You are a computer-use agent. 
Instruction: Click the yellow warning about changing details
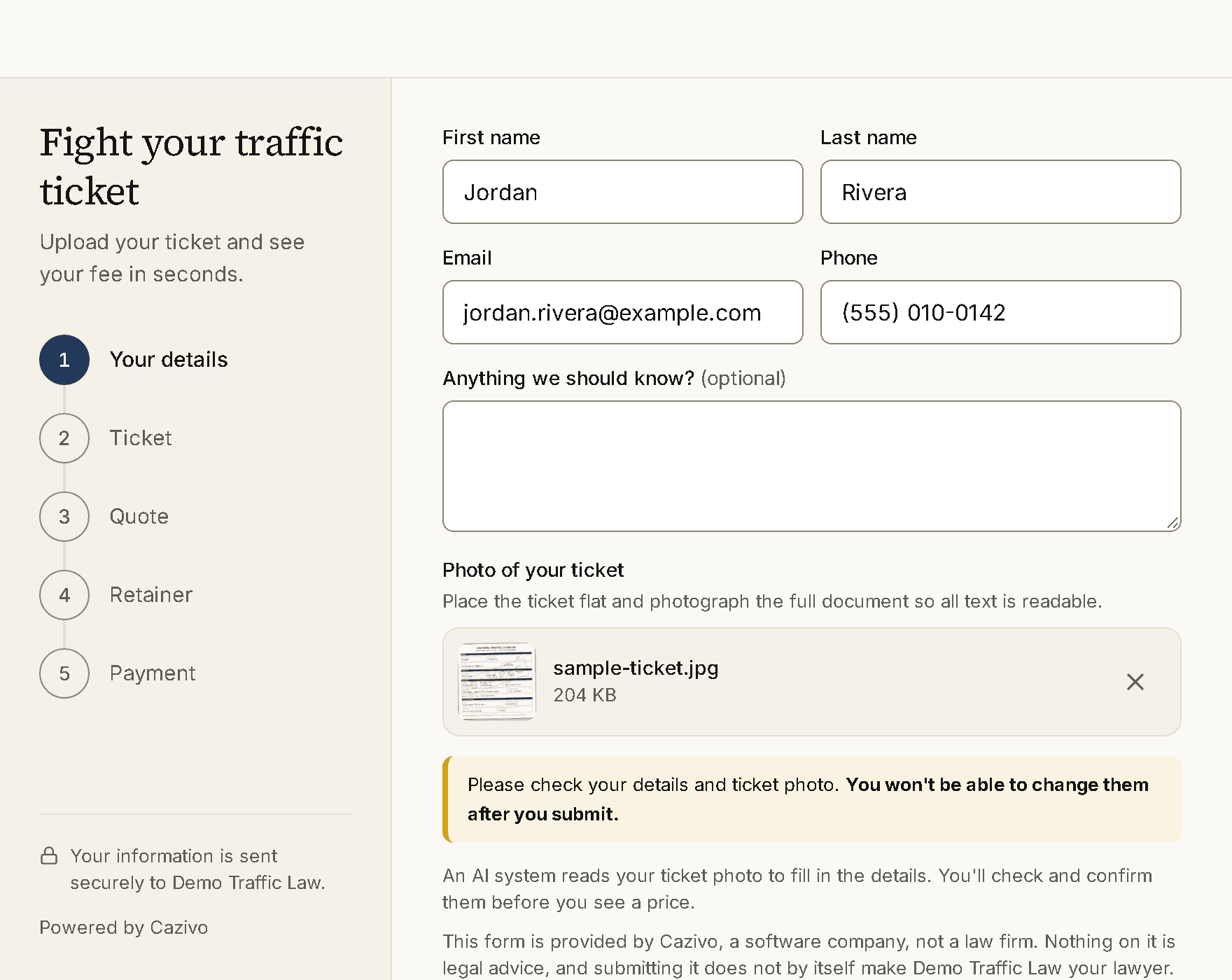point(812,799)
